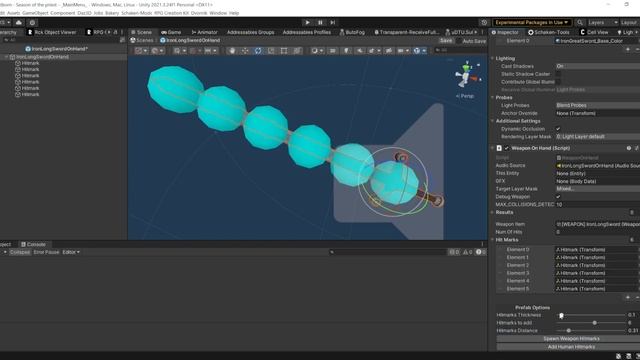Viewport: 640px width, 360px height.
Task: Click the Scenes breadcrumb link
Action: [x=142, y=40]
